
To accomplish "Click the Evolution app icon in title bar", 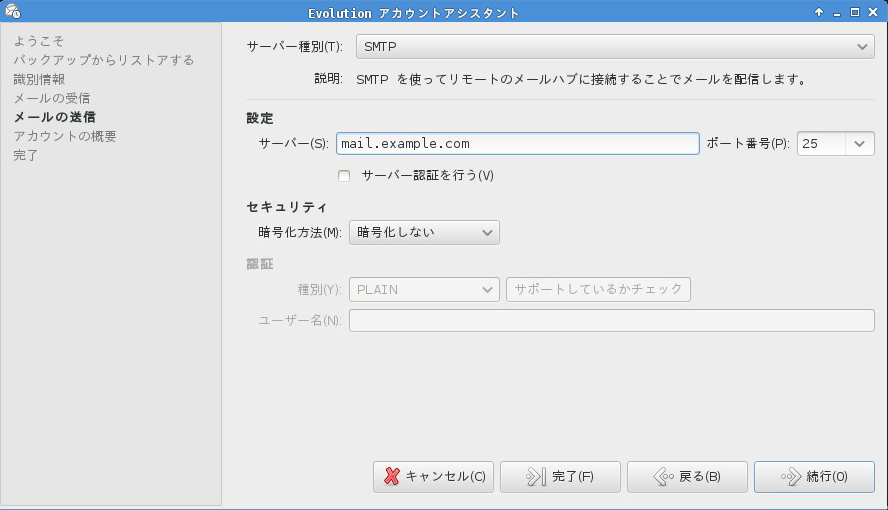I will coord(11,12).
